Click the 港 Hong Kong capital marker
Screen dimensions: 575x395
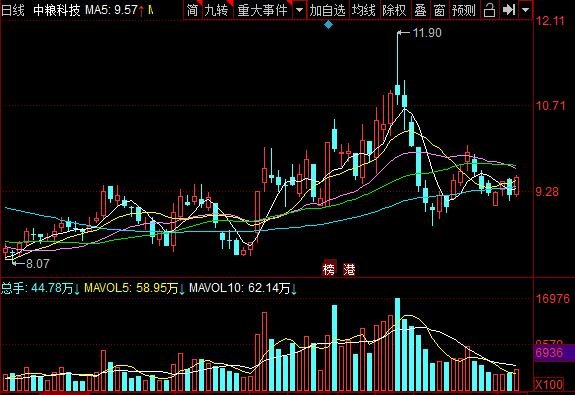point(349,269)
